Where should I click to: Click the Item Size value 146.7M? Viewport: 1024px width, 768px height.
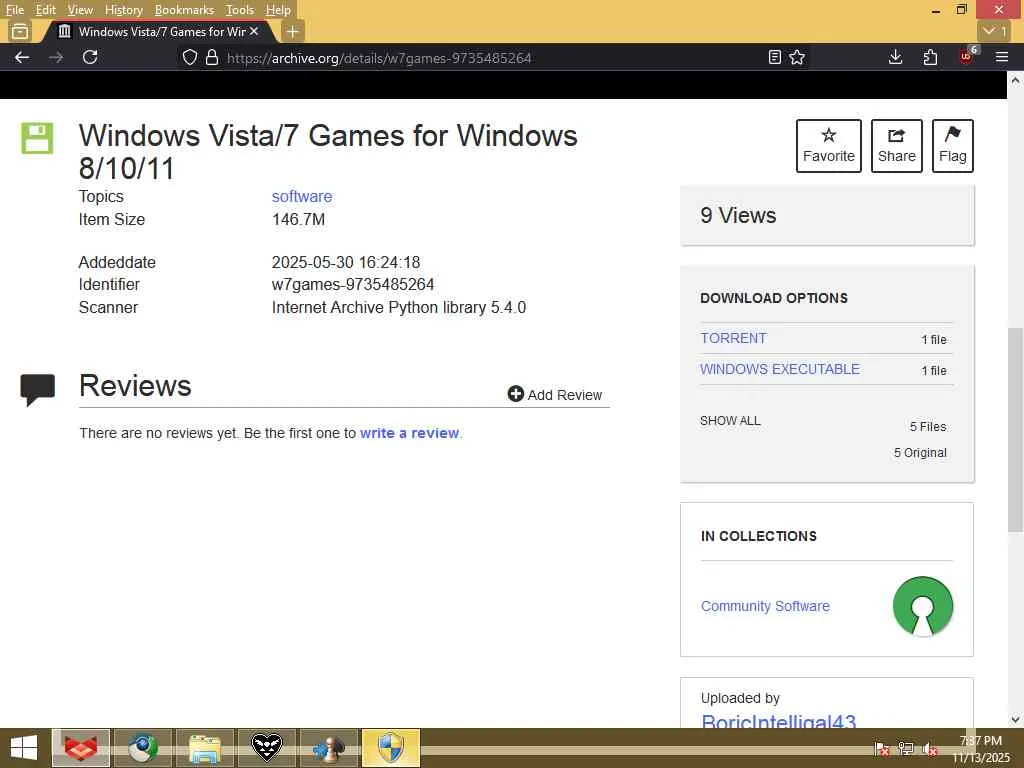tap(298, 219)
